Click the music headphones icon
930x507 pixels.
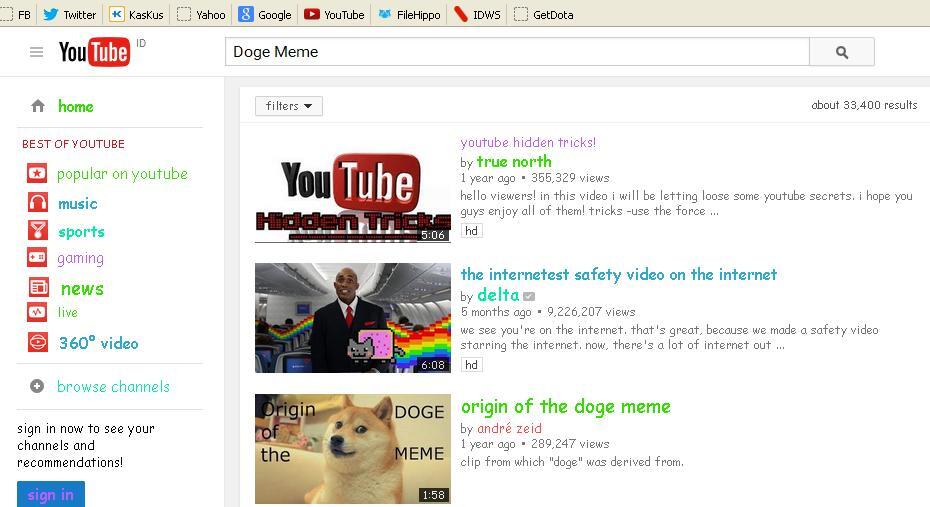[x=37, y=203]
